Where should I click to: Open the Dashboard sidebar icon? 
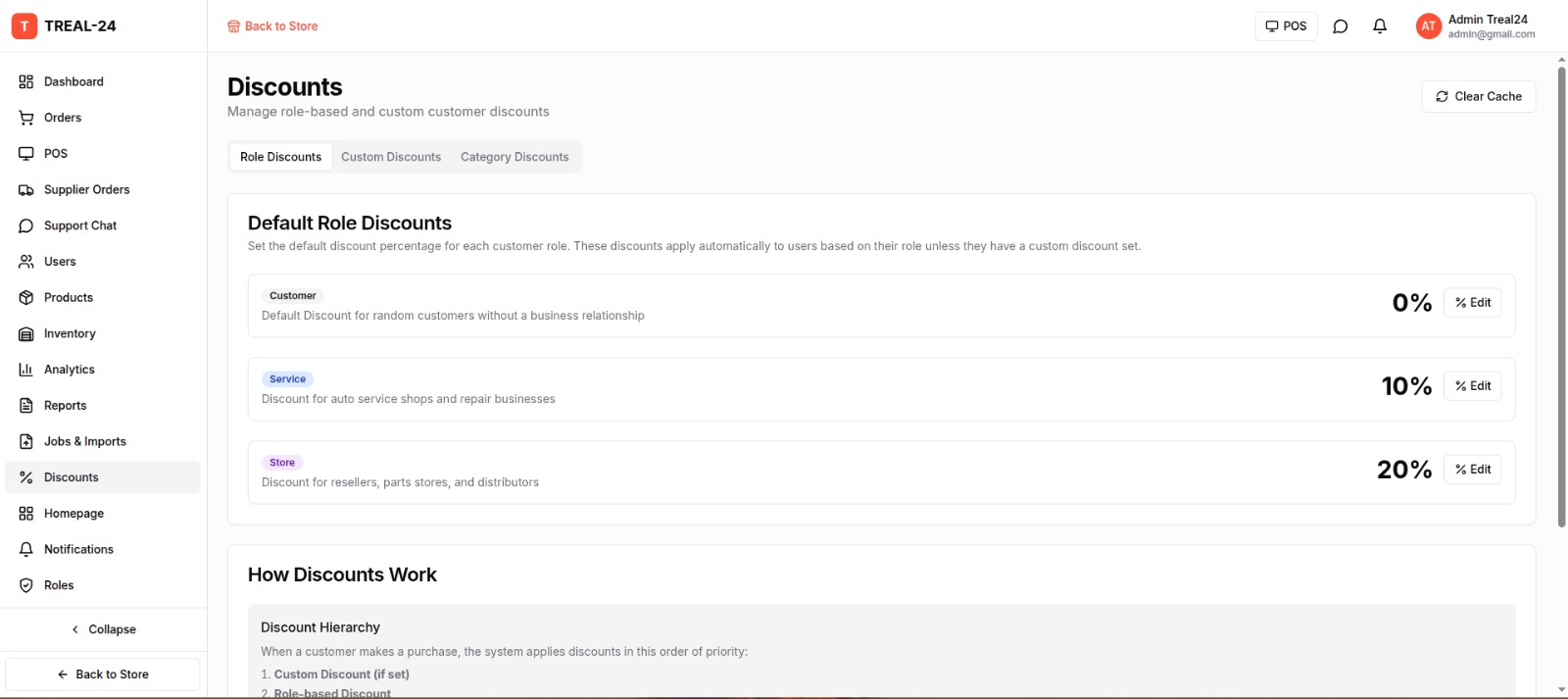point(26,81)
